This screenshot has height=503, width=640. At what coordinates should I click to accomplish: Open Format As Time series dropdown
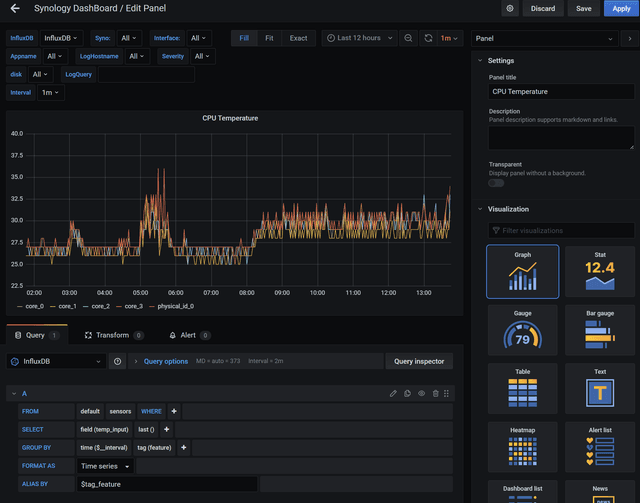(105, 466)
